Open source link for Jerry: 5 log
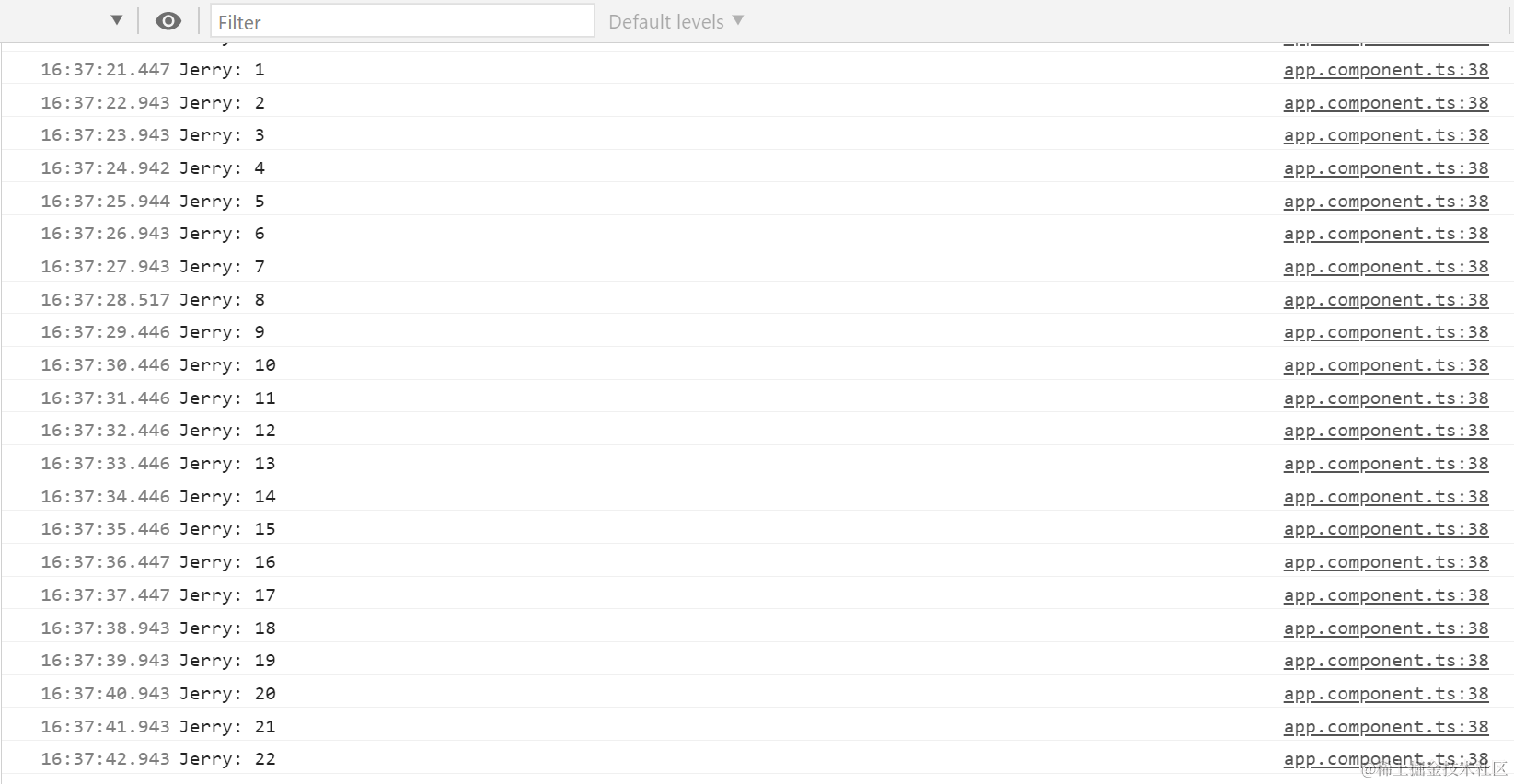 click(1386, 202)
